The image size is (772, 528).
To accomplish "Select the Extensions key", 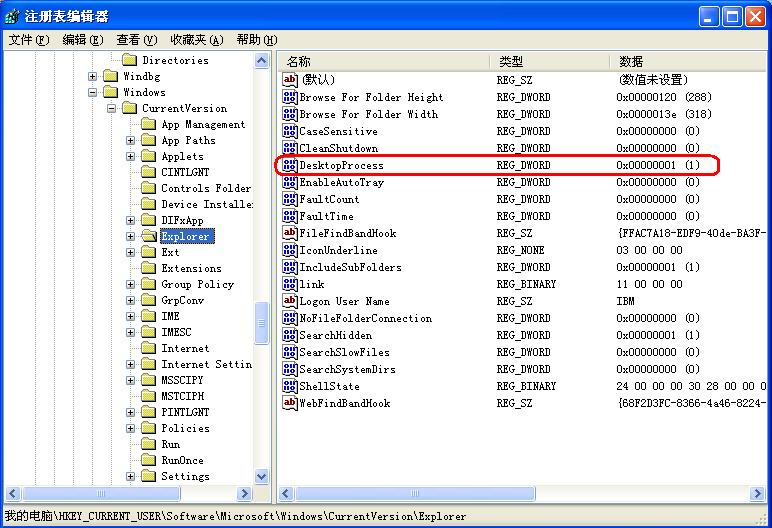I will click(191, 268).
